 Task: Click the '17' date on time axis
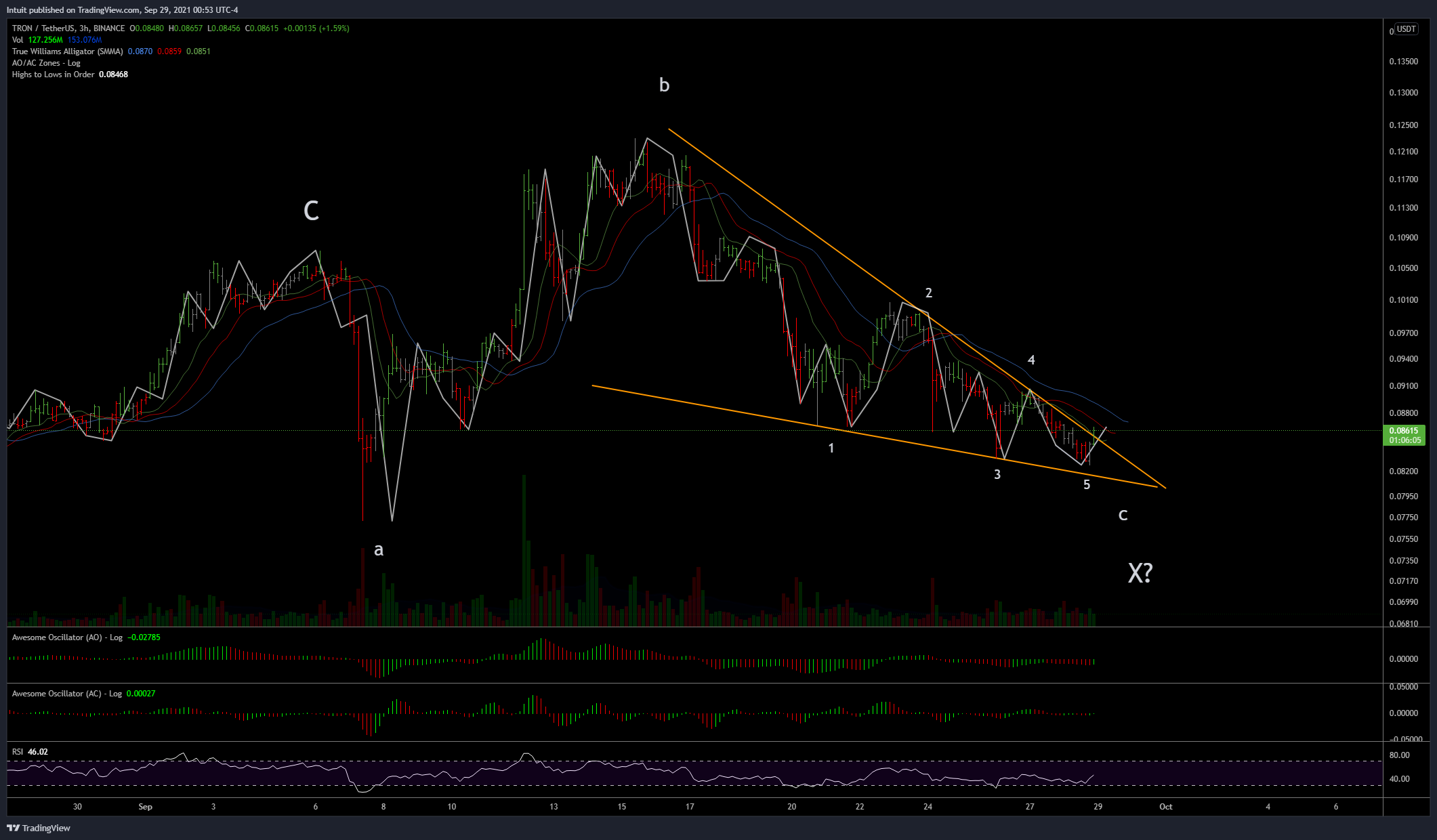point(690,807)
